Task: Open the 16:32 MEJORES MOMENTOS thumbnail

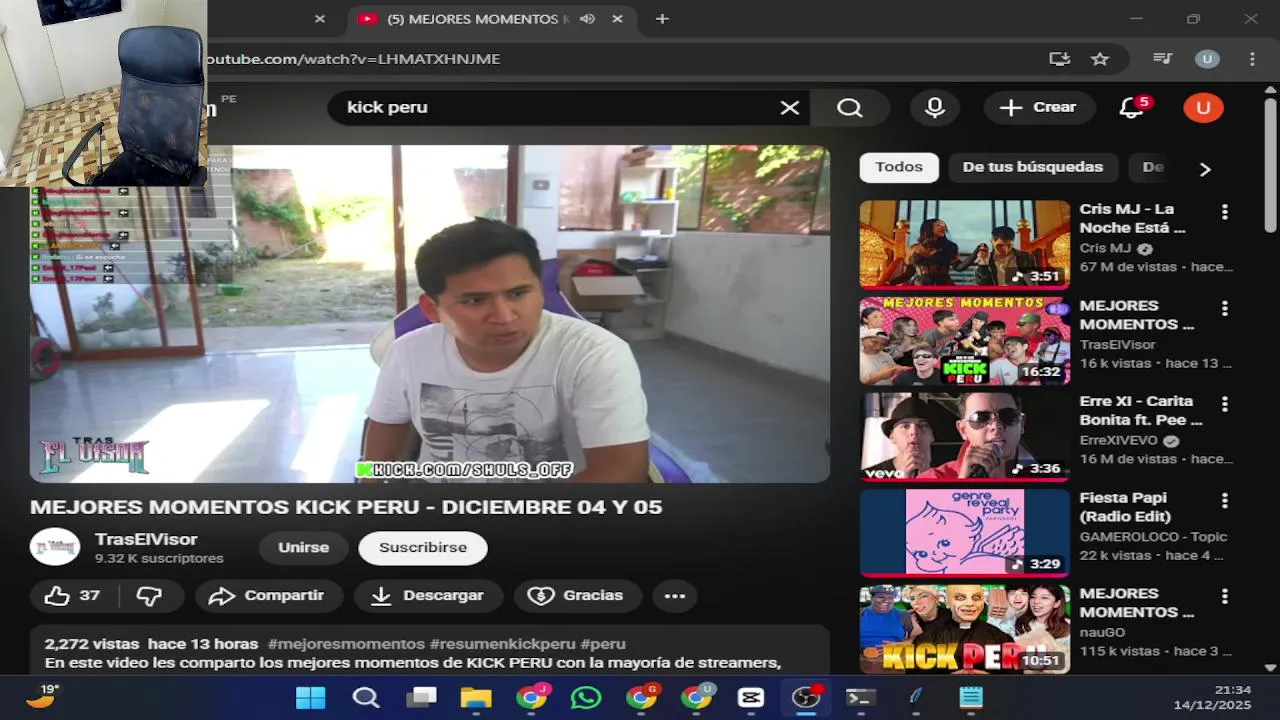Action: pyautogui.click(x=965, y=340)
